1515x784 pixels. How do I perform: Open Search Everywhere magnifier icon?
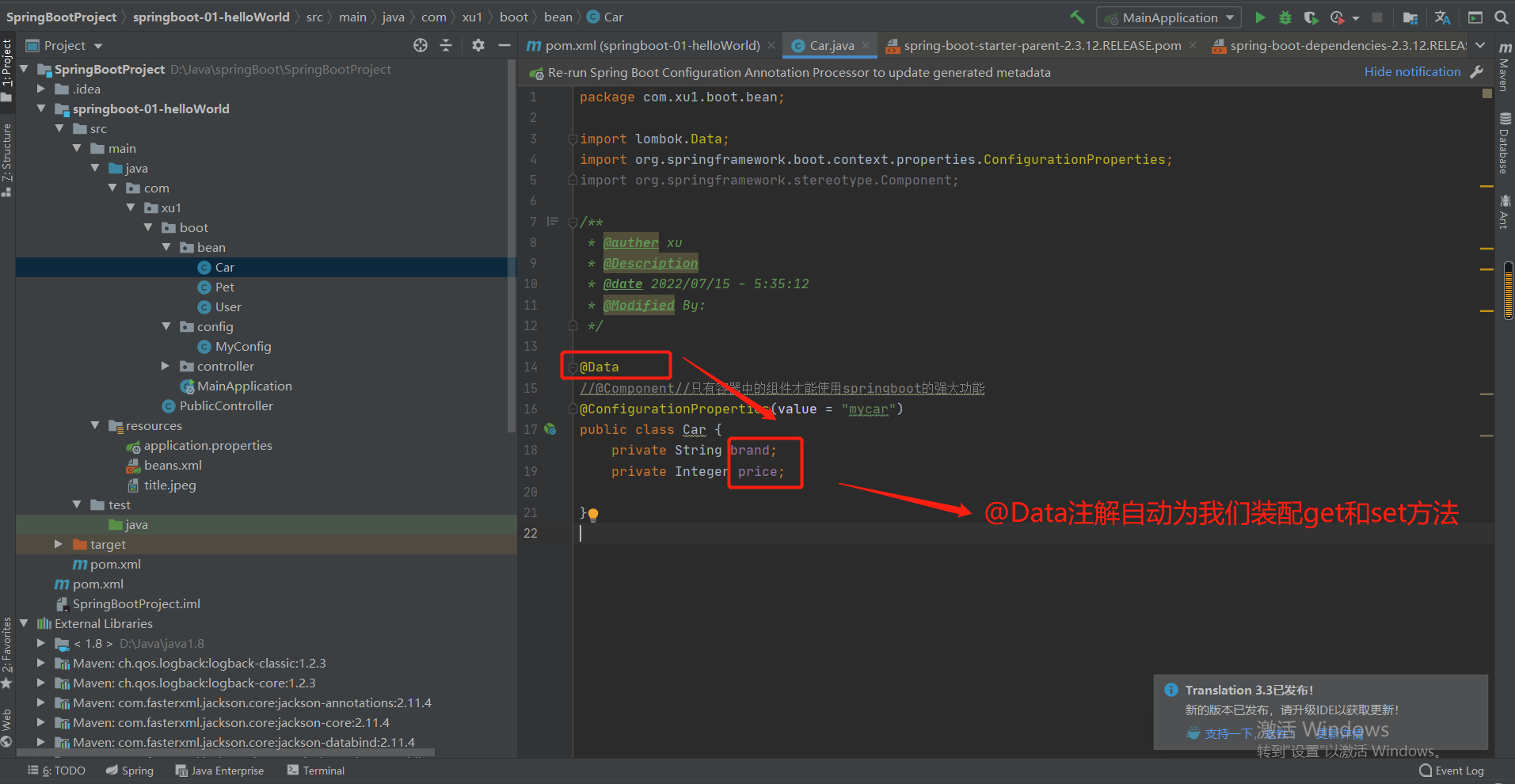[x=1501, y=17]
